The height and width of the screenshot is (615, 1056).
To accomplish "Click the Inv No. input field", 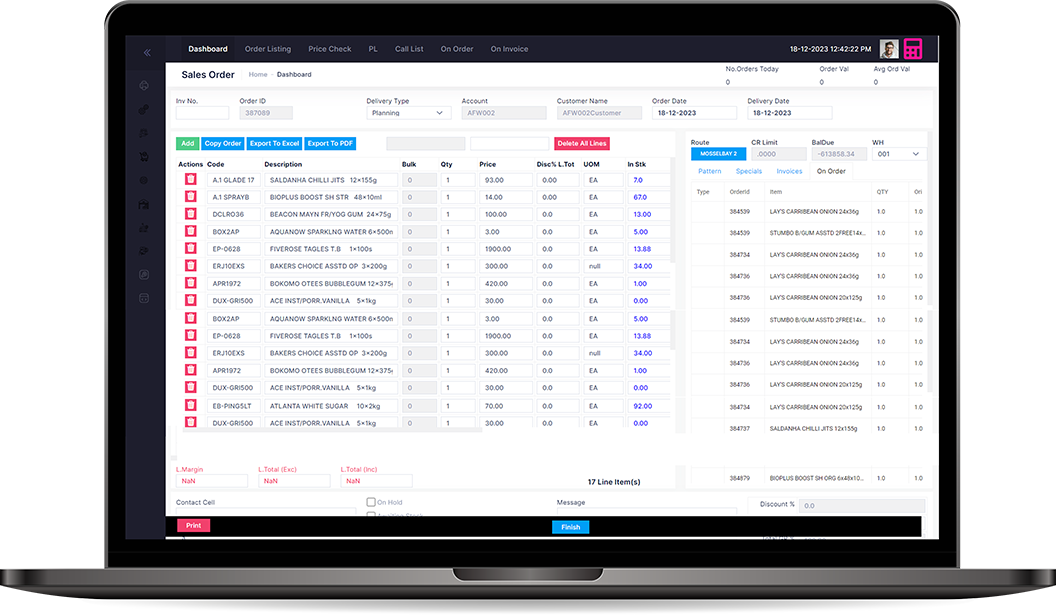I will point(202,113).
